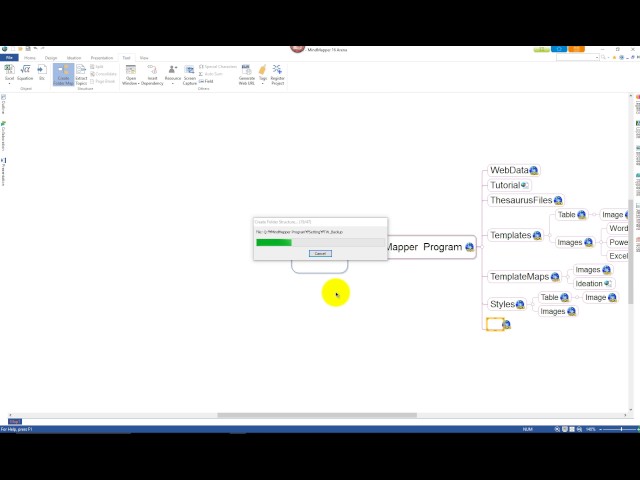Open the Collaboration side panel
This screenshot has height=480, width=640.
point(3,136)
